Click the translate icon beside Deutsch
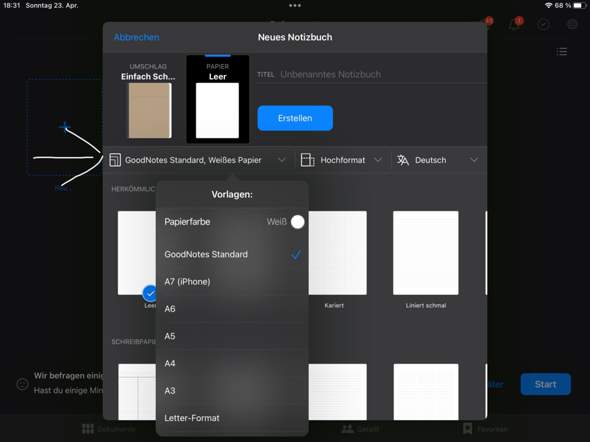The width and height of the screenshot is (590, 442). tap(403, 160)
